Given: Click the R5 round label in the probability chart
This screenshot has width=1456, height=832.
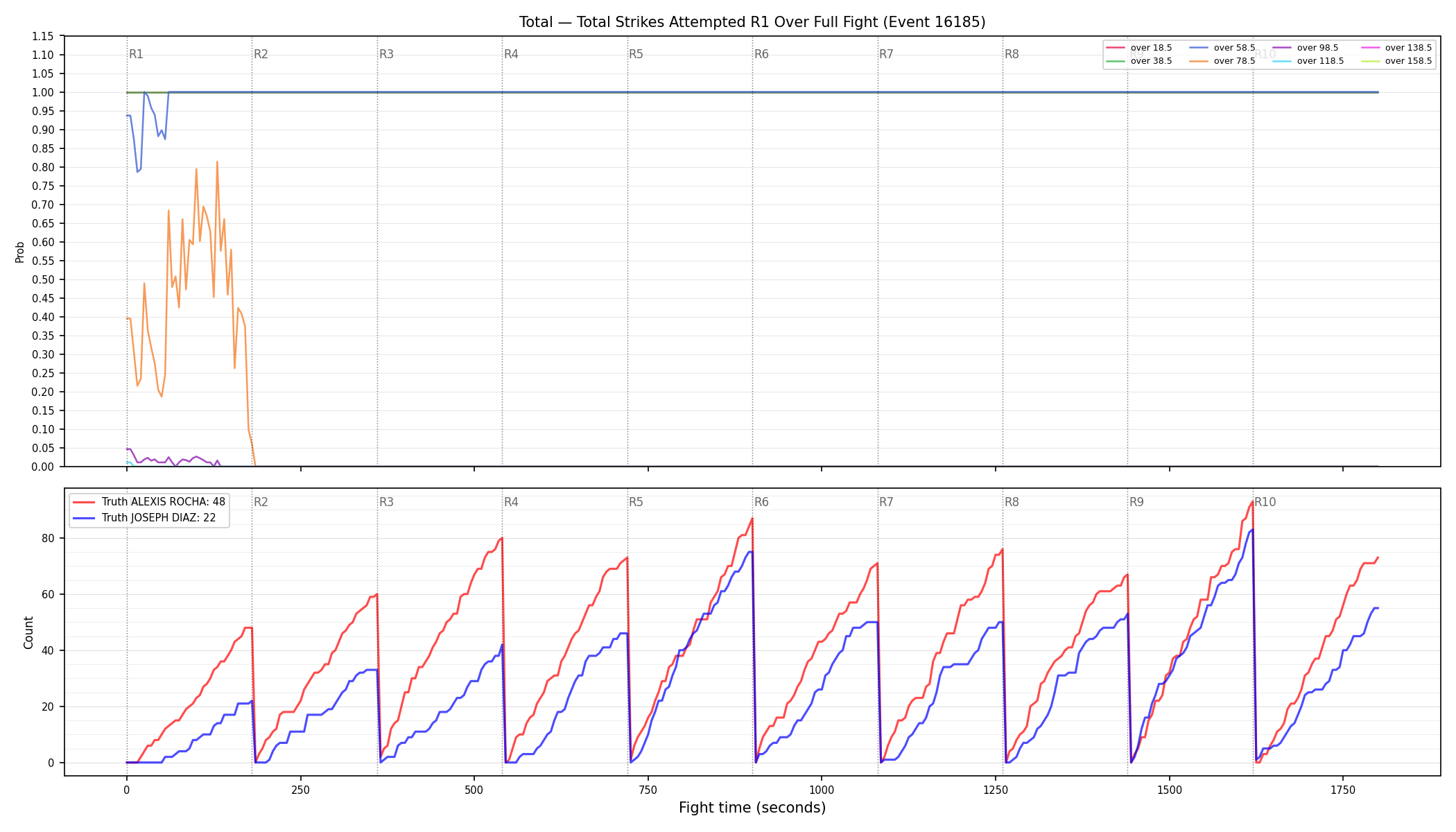Looking at the screenshot, I should pyautogui.click(x=636, y=54).
